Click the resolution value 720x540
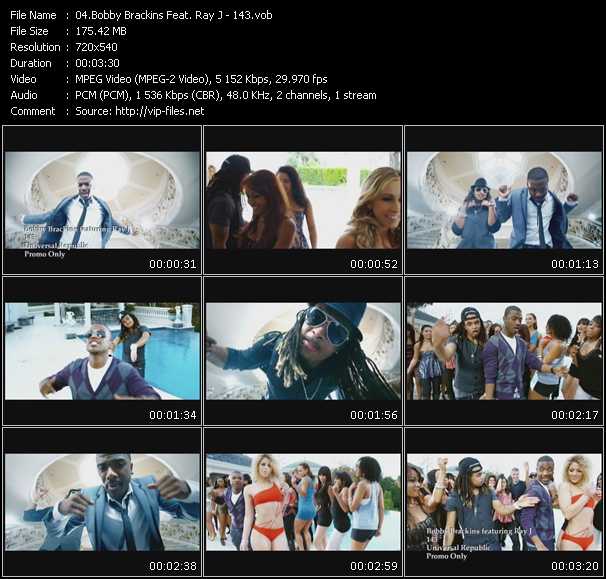Screen dimensions: 606x579 click(x=96, y=47)
